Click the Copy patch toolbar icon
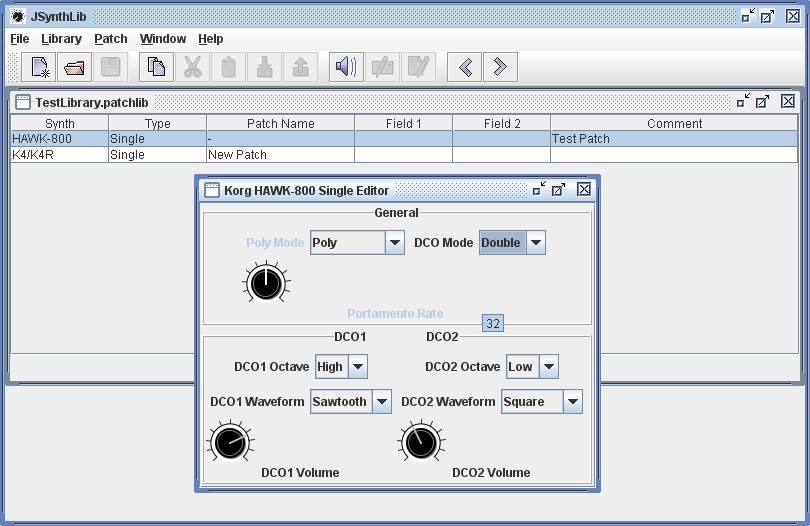The width and height of the screenshot is (810, 526). (x=156, y=67)
